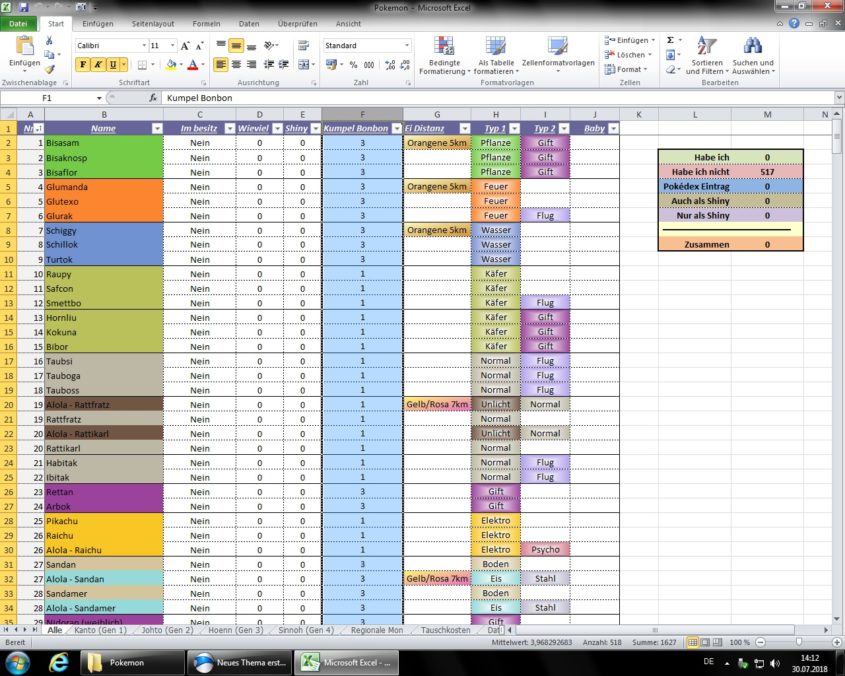The image size is (845, 676).
Task: Click the Einfügen paste clipboard icon
Action: (x=24, y=46)
